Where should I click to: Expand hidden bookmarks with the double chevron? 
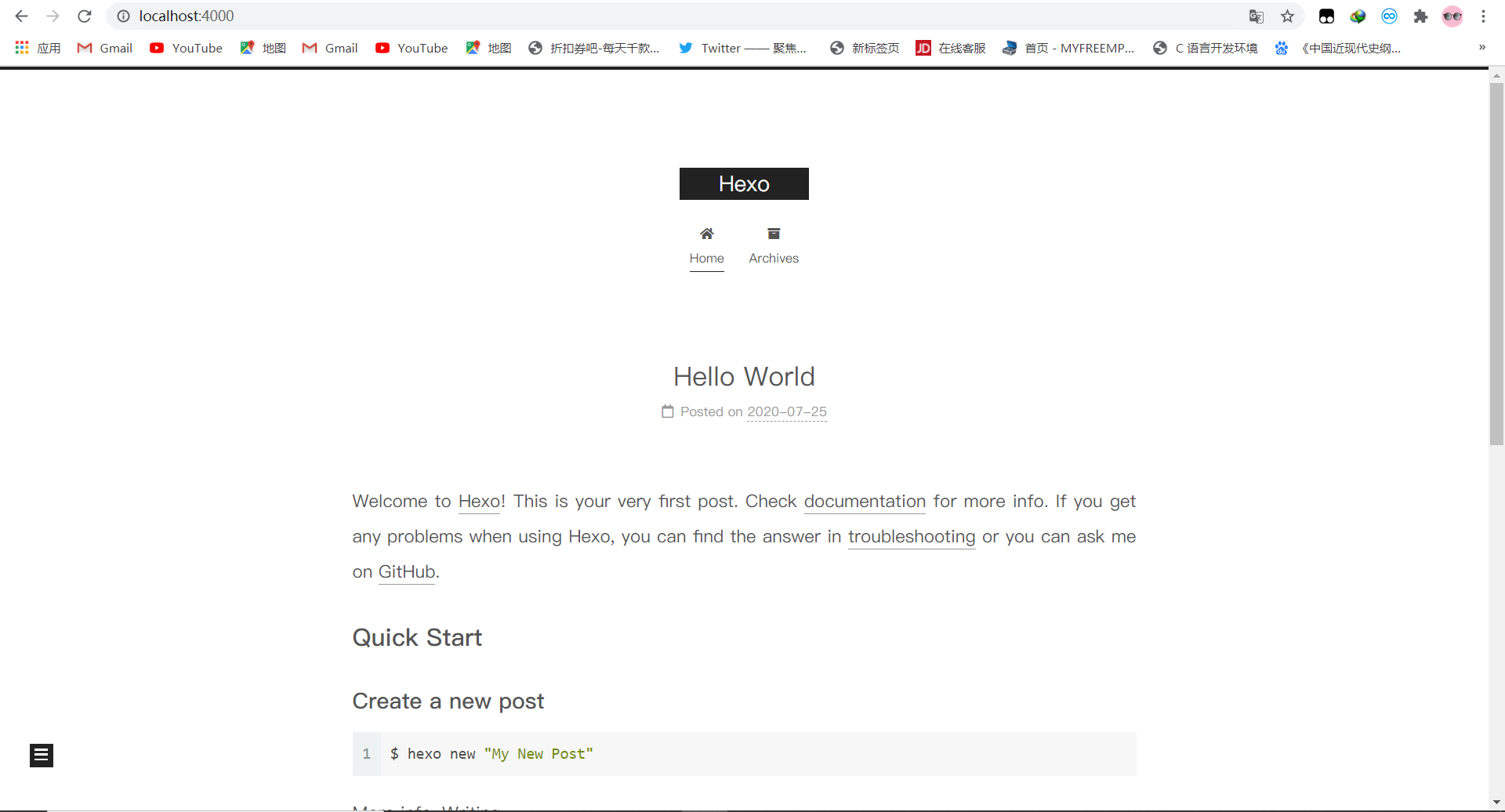tap(1482, 48)
